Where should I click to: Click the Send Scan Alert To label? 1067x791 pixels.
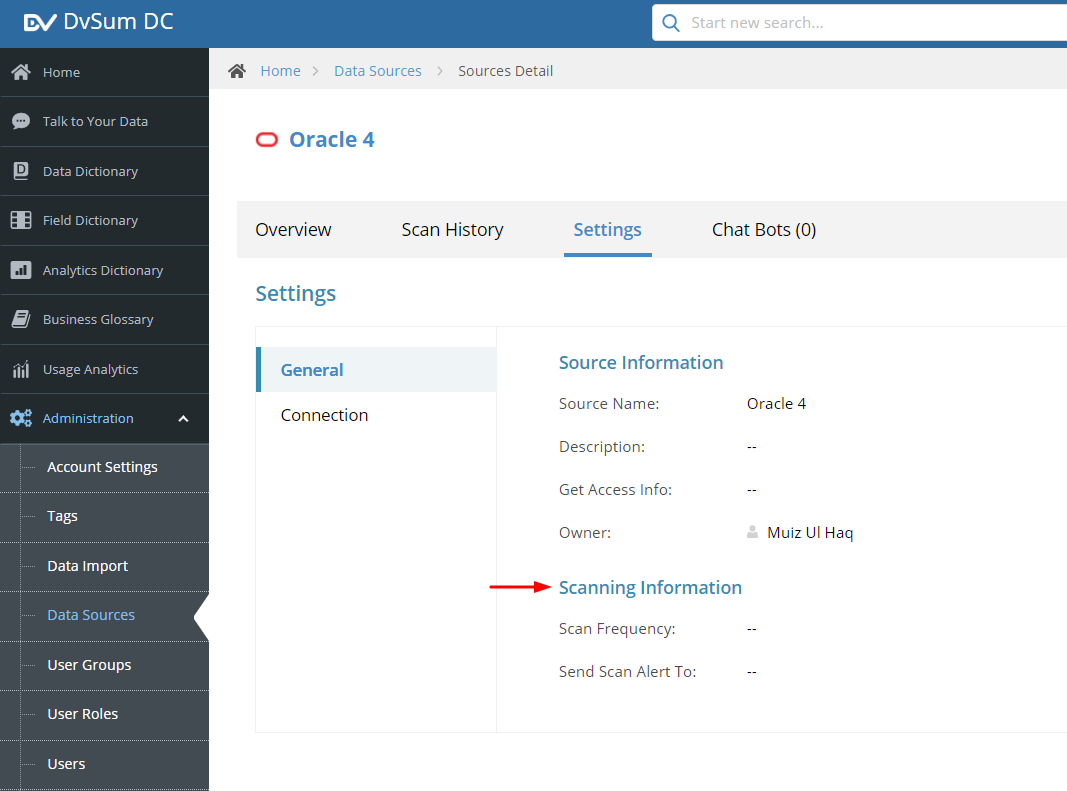pyautogui.click(x=627, y=672)
